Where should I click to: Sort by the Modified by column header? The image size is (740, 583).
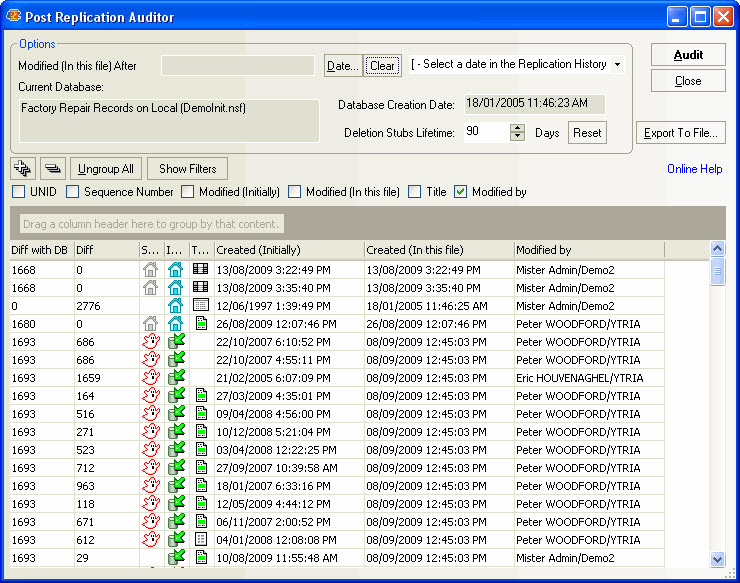pos(587,250)
